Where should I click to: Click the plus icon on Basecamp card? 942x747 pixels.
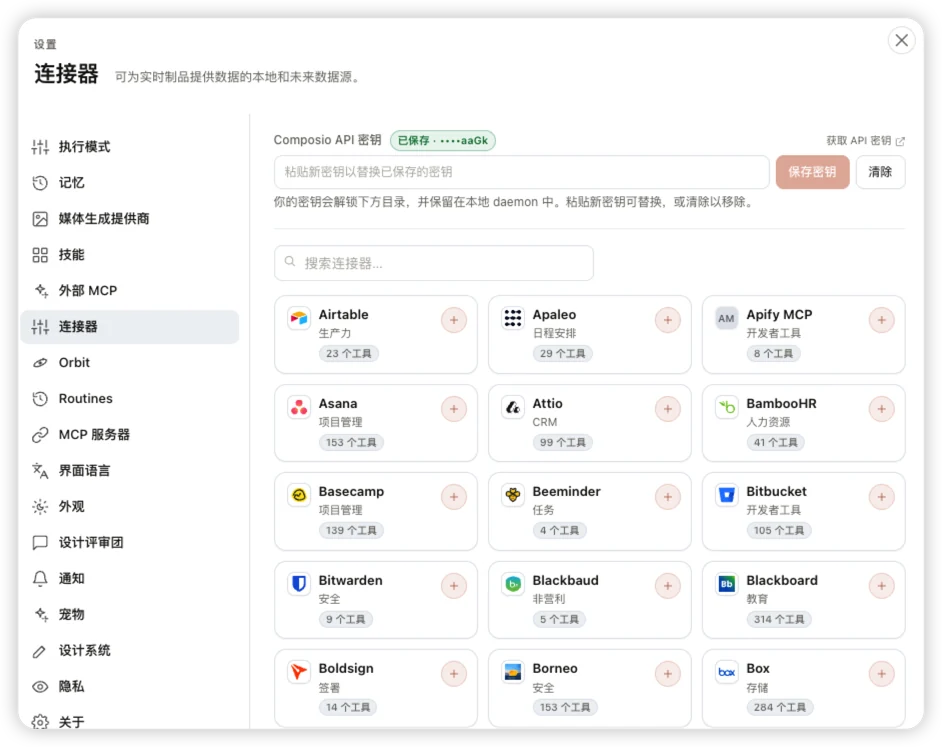coord(454,497)
